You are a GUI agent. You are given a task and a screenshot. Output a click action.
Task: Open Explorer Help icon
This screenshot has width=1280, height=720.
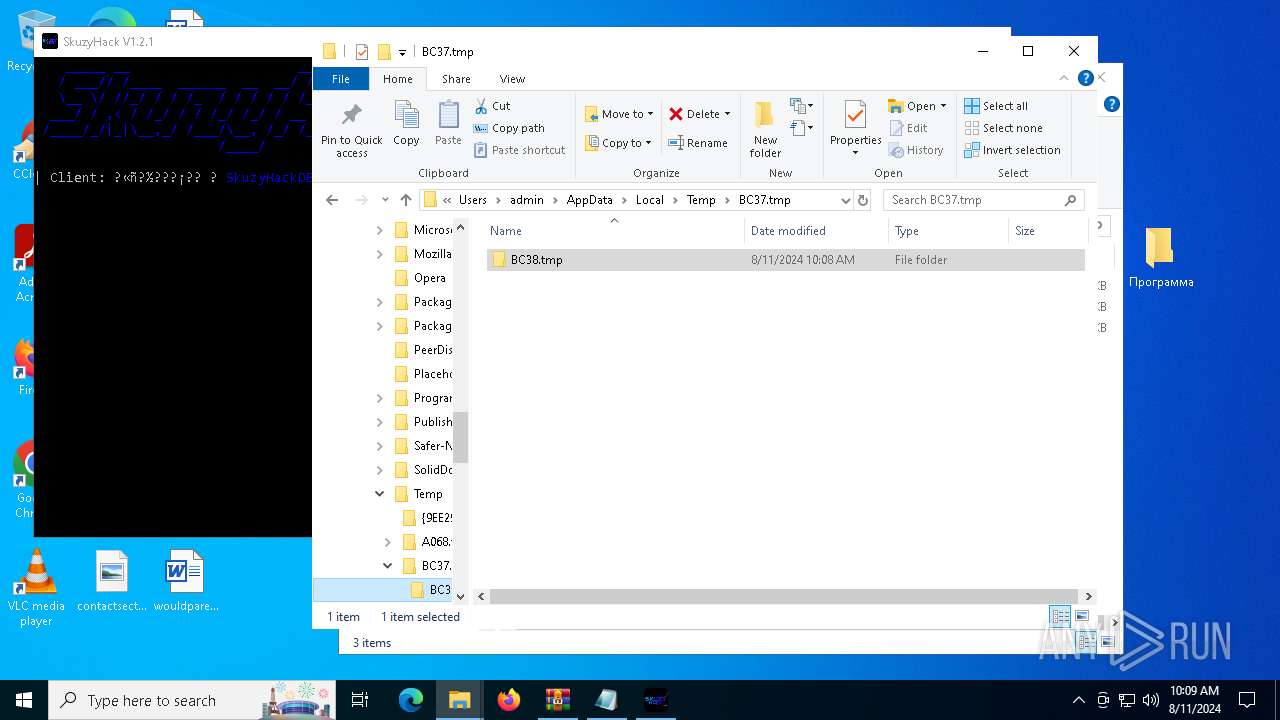(1086, 78)
